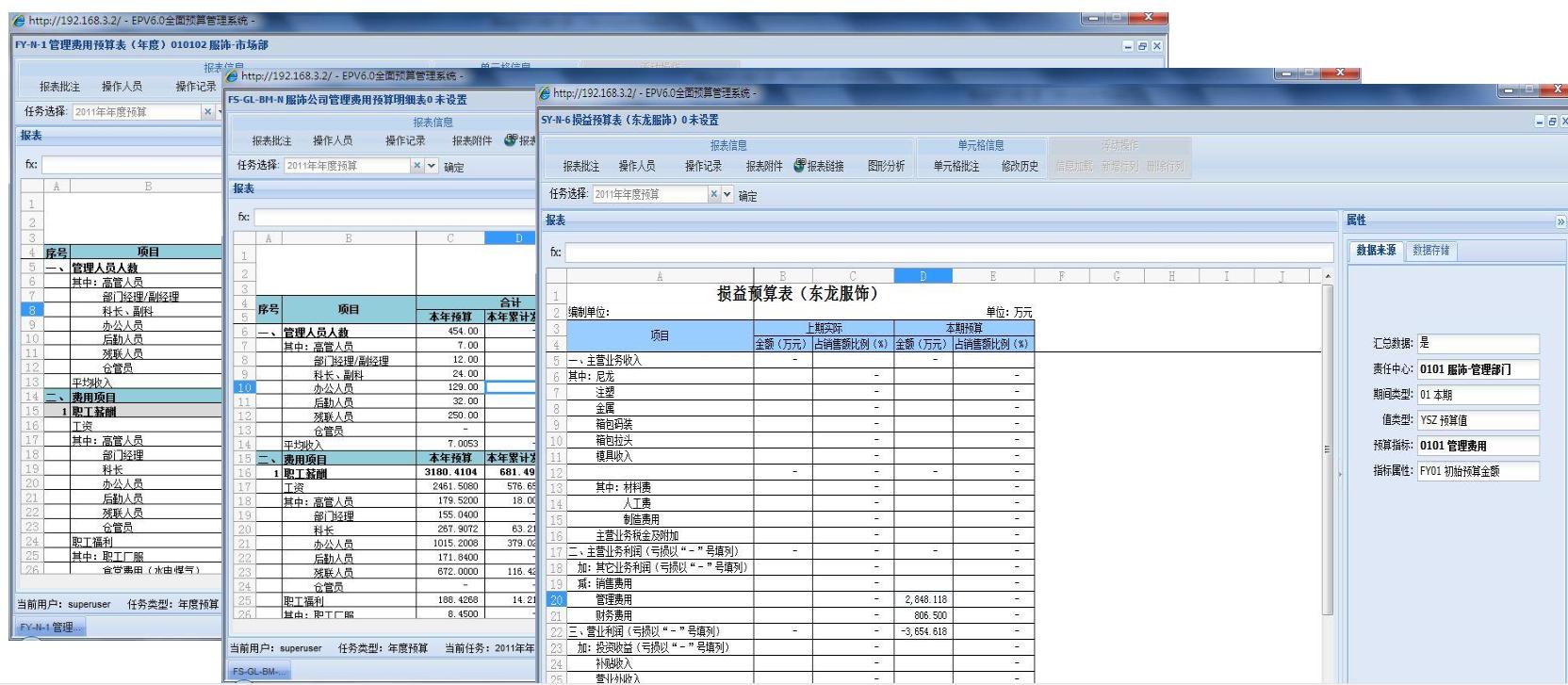
Task: Click the 2011年年度预算 combo box, front window
Action: tap(650, 194)
